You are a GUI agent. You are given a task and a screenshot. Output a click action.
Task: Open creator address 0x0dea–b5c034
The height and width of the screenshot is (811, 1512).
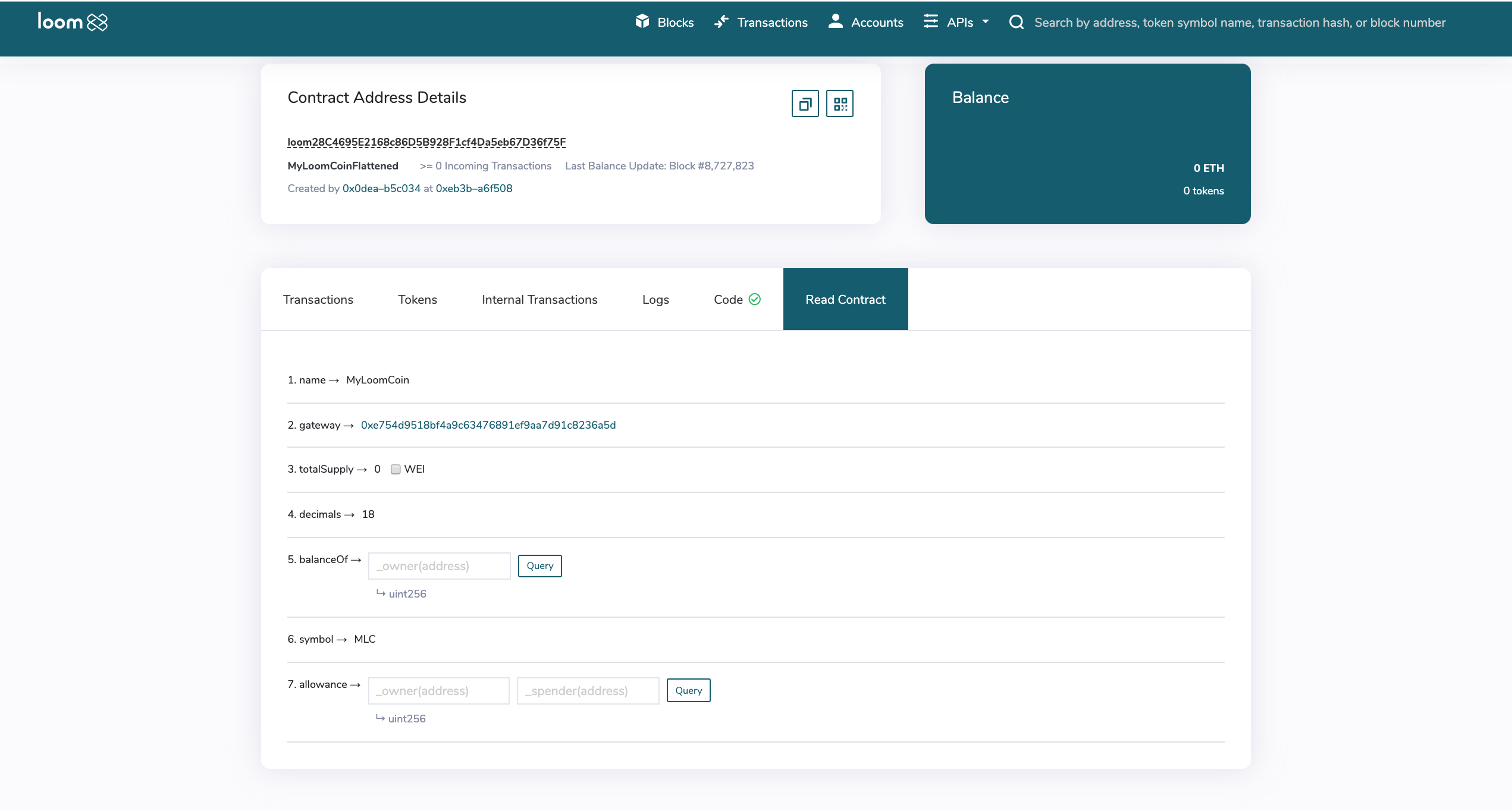(x=381, y=188)
